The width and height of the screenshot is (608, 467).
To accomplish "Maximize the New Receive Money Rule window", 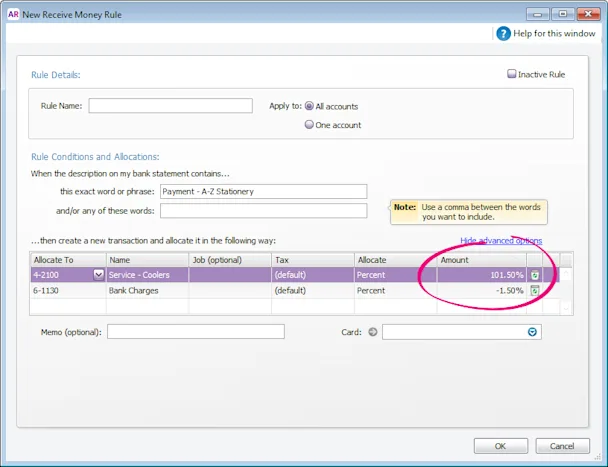I will (x=563, y=14).
